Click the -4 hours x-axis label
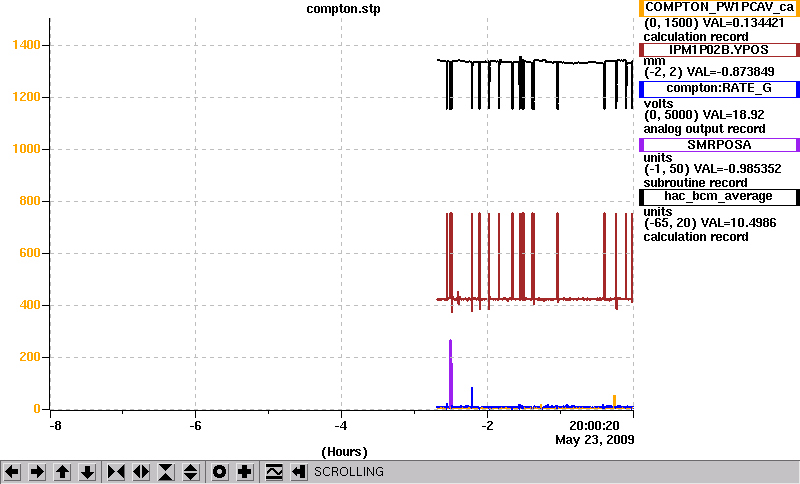The width and height of the screenshot is (800, 484). (341, 426)
